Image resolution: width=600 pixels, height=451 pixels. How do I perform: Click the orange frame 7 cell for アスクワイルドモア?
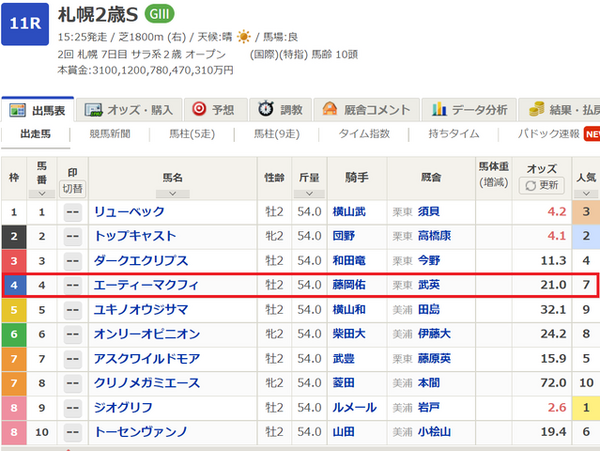pyautogui.click(x=14, y=358)
